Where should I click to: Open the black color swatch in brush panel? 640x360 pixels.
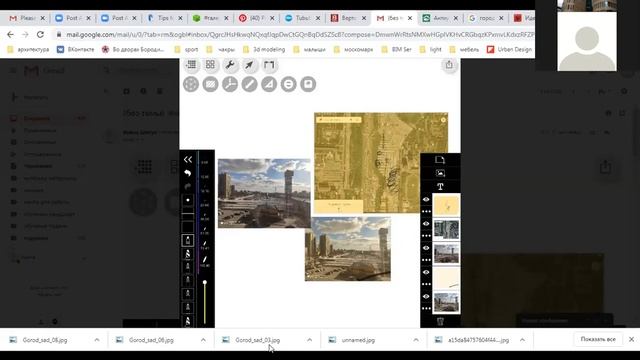[x=188, y=227]
